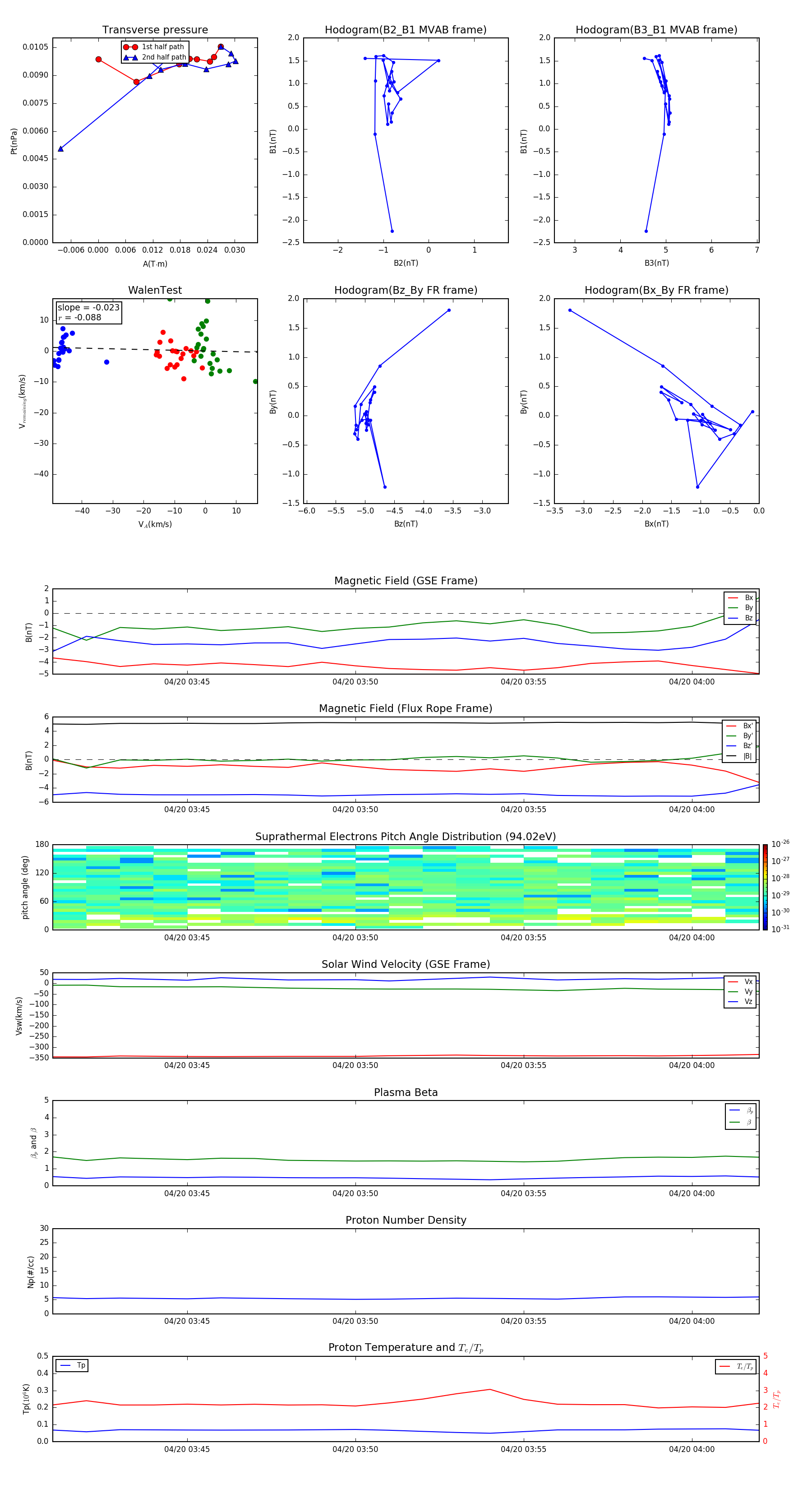This screenshot has height=1489, width=812.
Task: Select "By'" in the Flux Rope legend
Action: [x=740, y=736]
